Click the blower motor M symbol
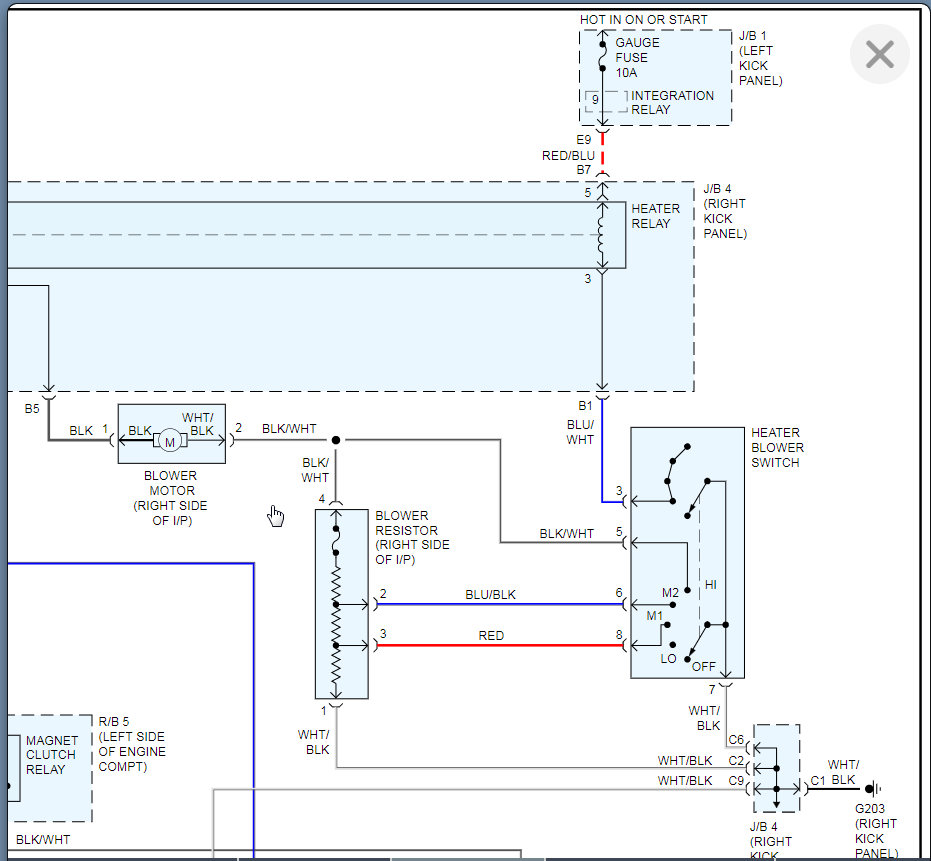The image size is (931, 861). [170, 442]
